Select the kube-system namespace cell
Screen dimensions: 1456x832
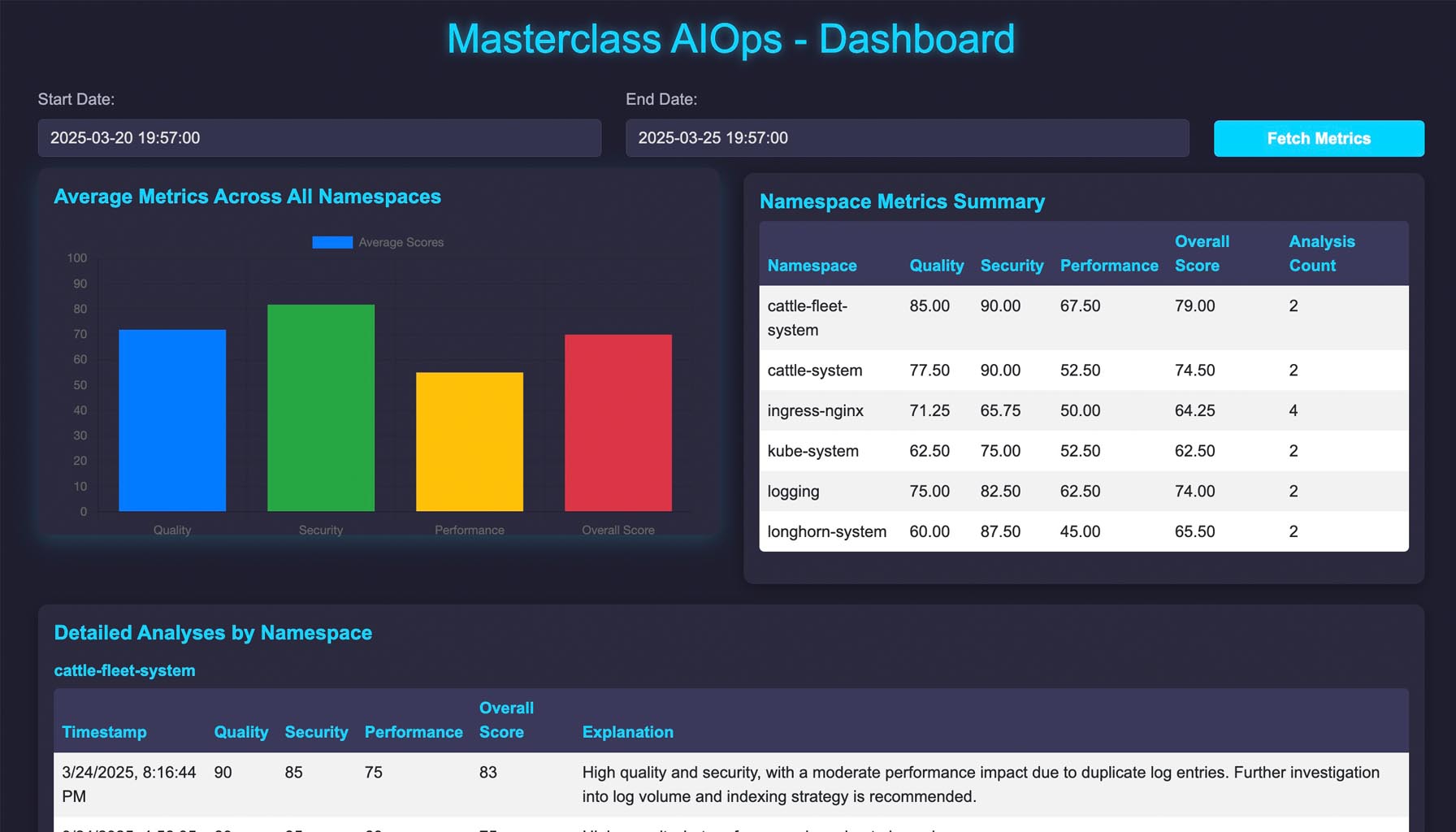812,451
